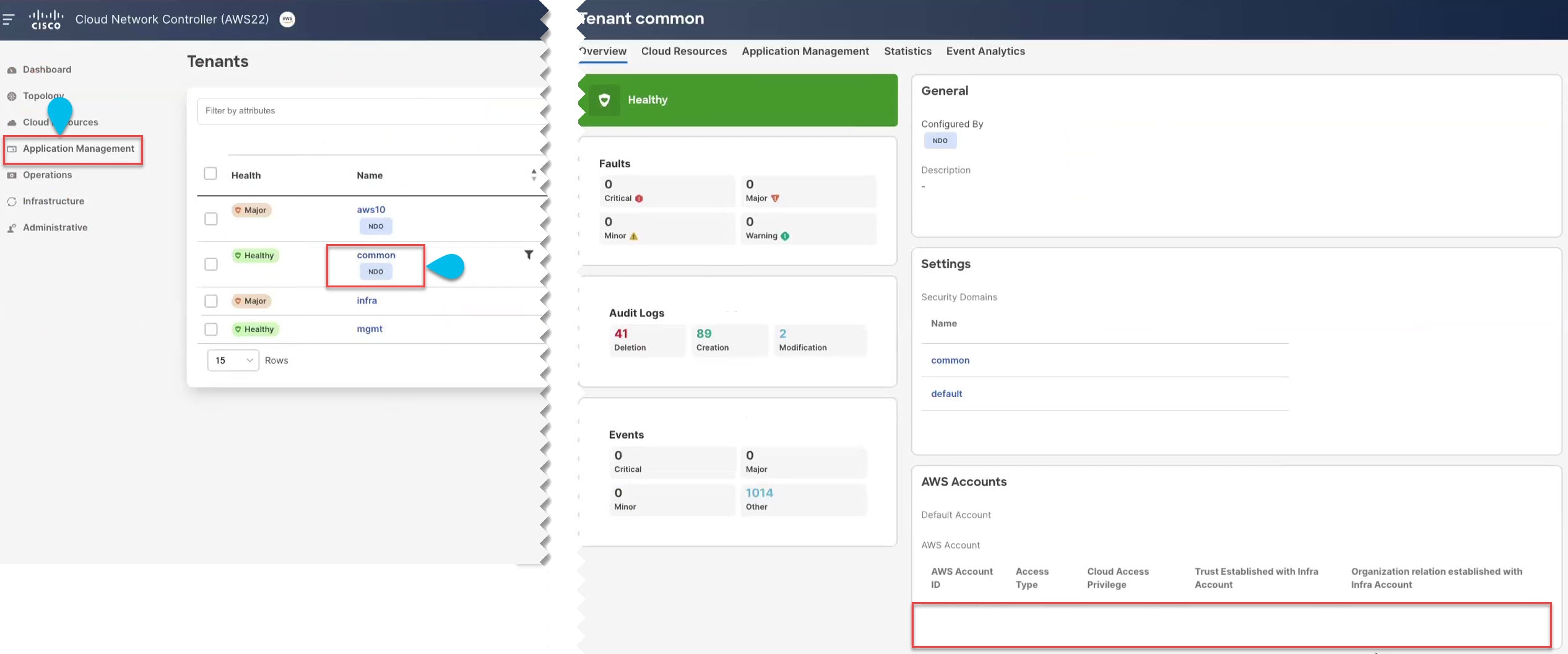Click the Healthy badge for mgmt tenant
1568x654 pixels.
pyautogui.click(x=255, y=329)
